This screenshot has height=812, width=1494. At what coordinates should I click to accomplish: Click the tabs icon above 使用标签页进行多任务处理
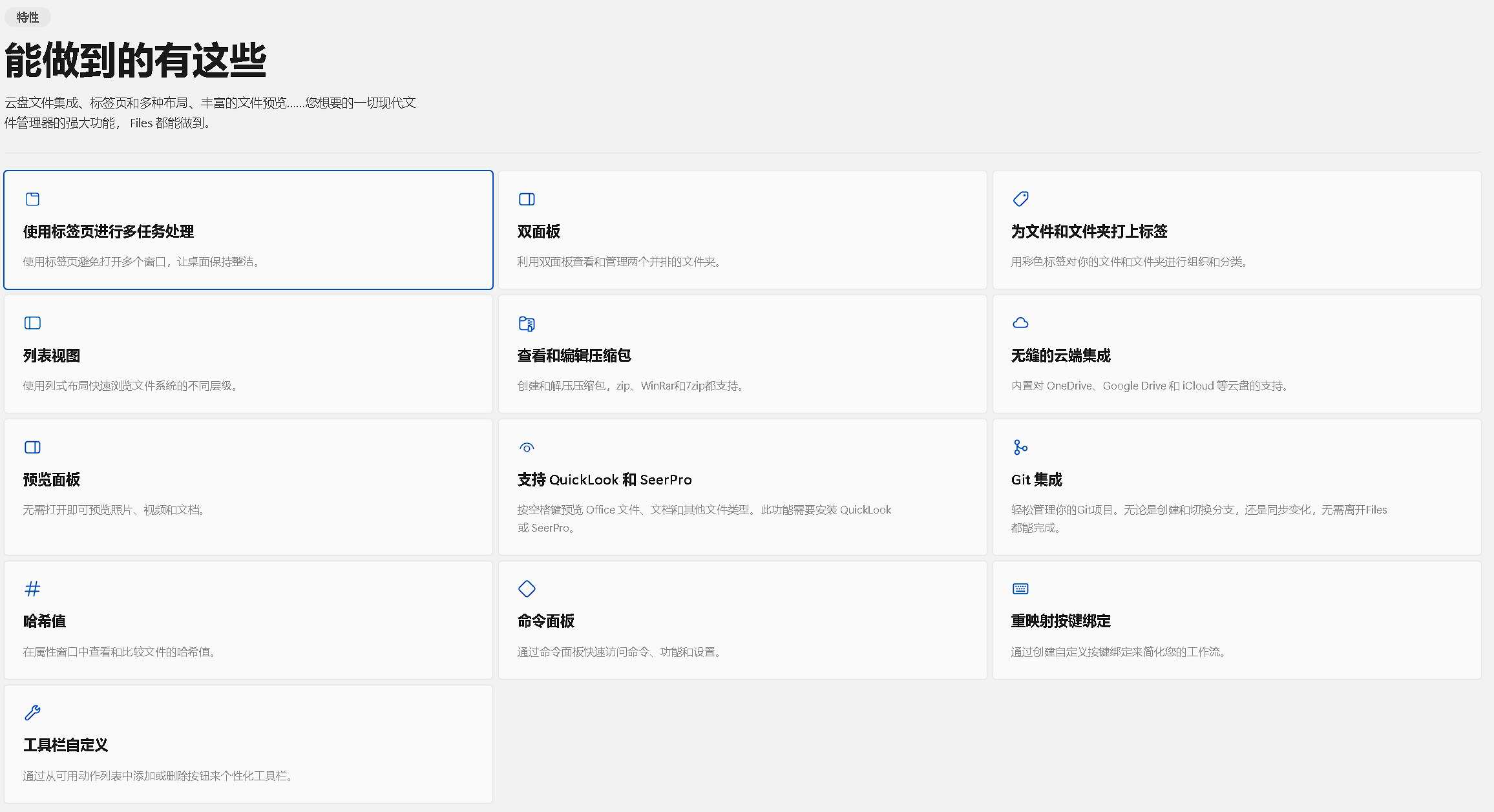pos(32,199)
